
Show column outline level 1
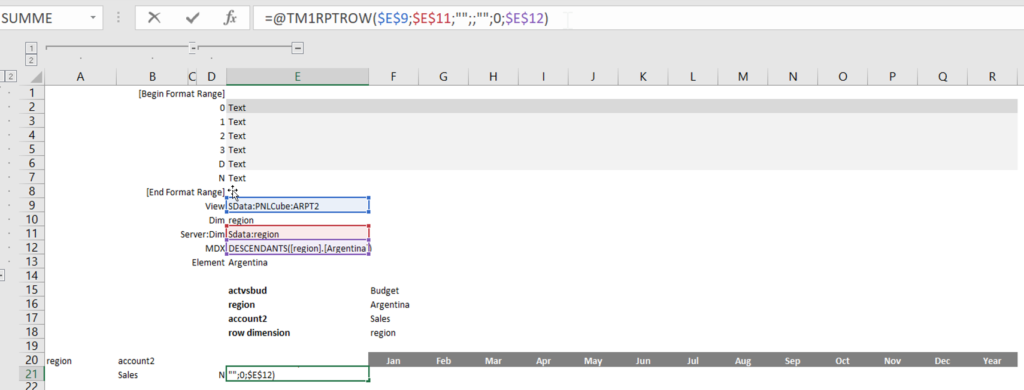30,48
